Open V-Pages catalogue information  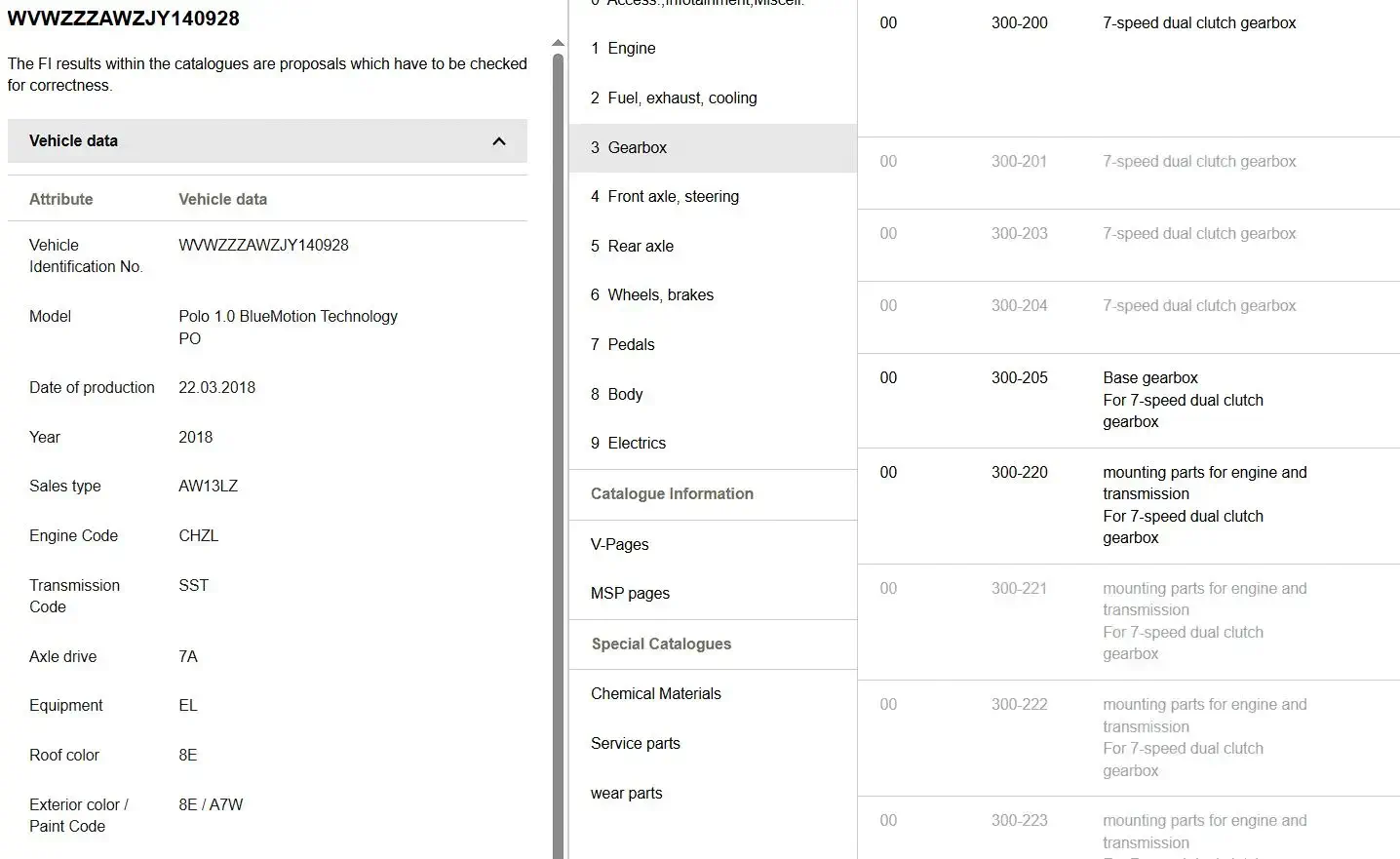pyautogui.click(x=713, y=545)
